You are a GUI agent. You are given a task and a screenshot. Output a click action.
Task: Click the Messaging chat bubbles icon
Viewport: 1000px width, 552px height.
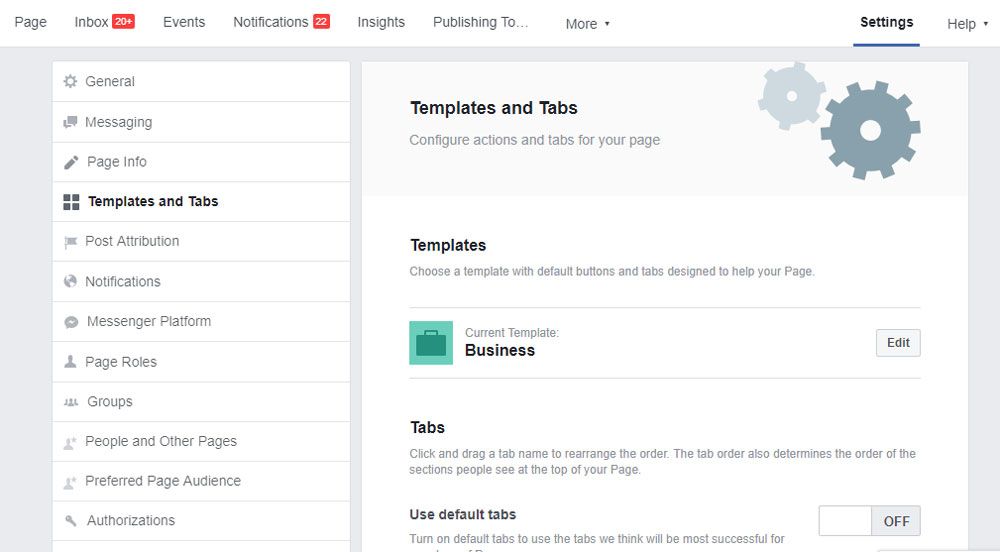click(70, 122)
